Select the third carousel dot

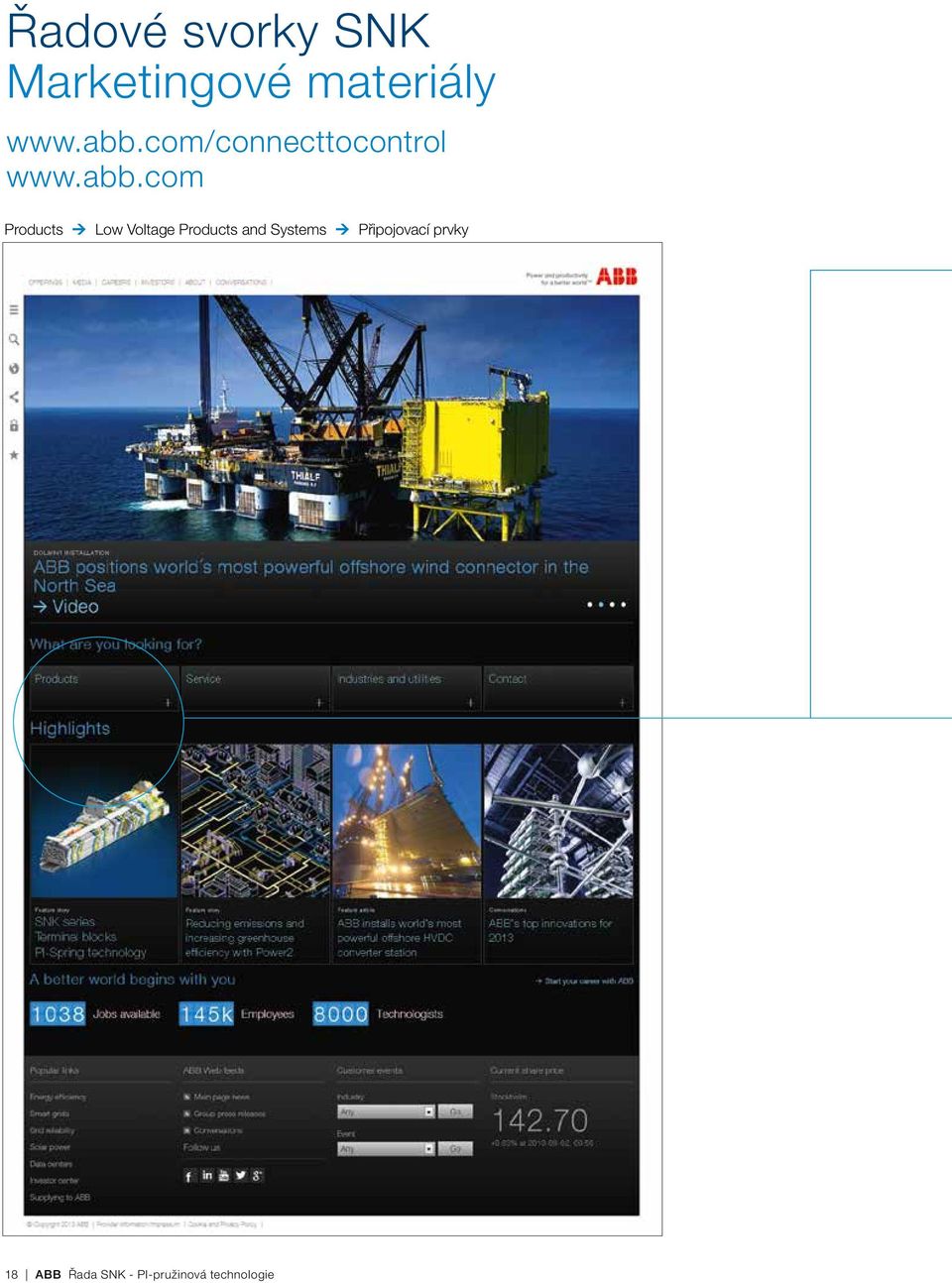tap(612, 604)
